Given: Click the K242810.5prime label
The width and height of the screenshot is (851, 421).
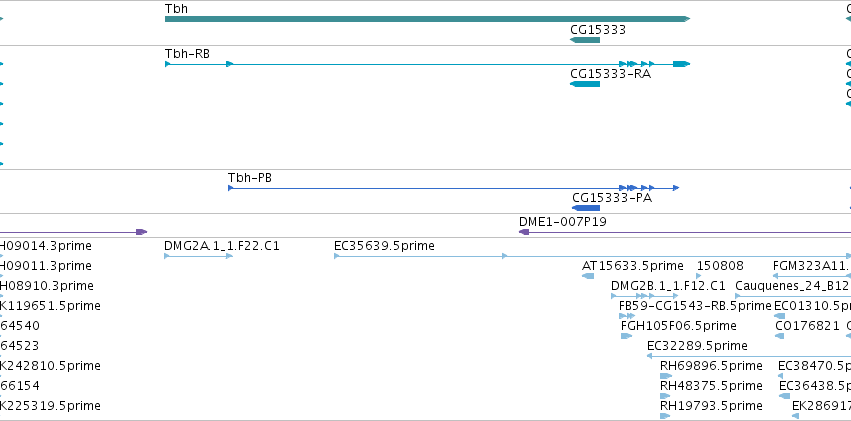Looking at the screenshot, I should pos(50,366).
